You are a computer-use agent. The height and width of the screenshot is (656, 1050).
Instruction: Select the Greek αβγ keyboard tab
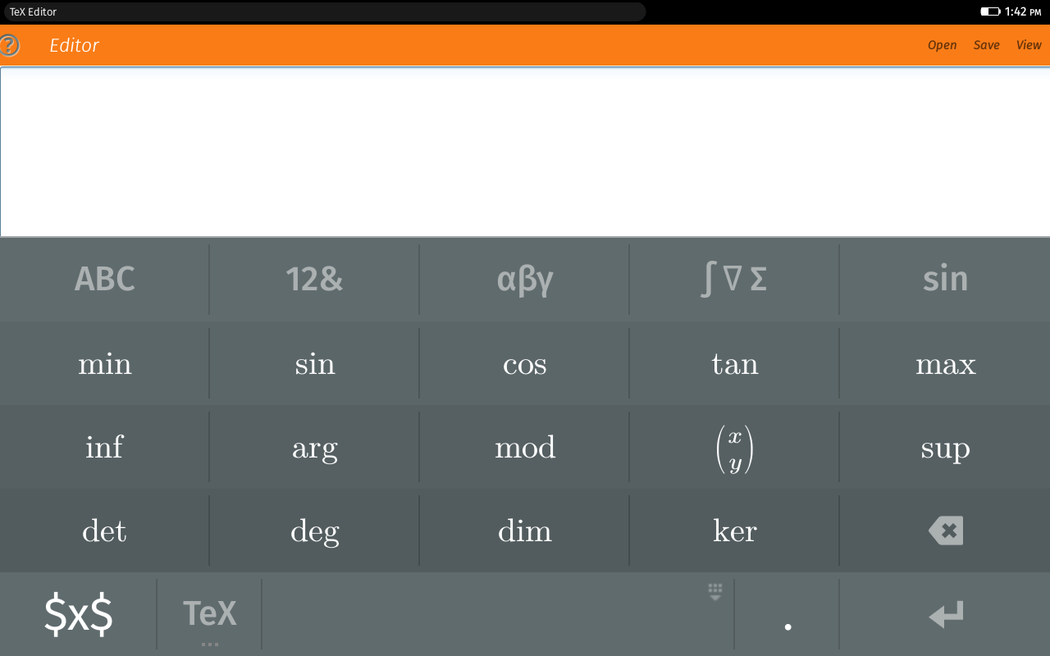(524, 279)
